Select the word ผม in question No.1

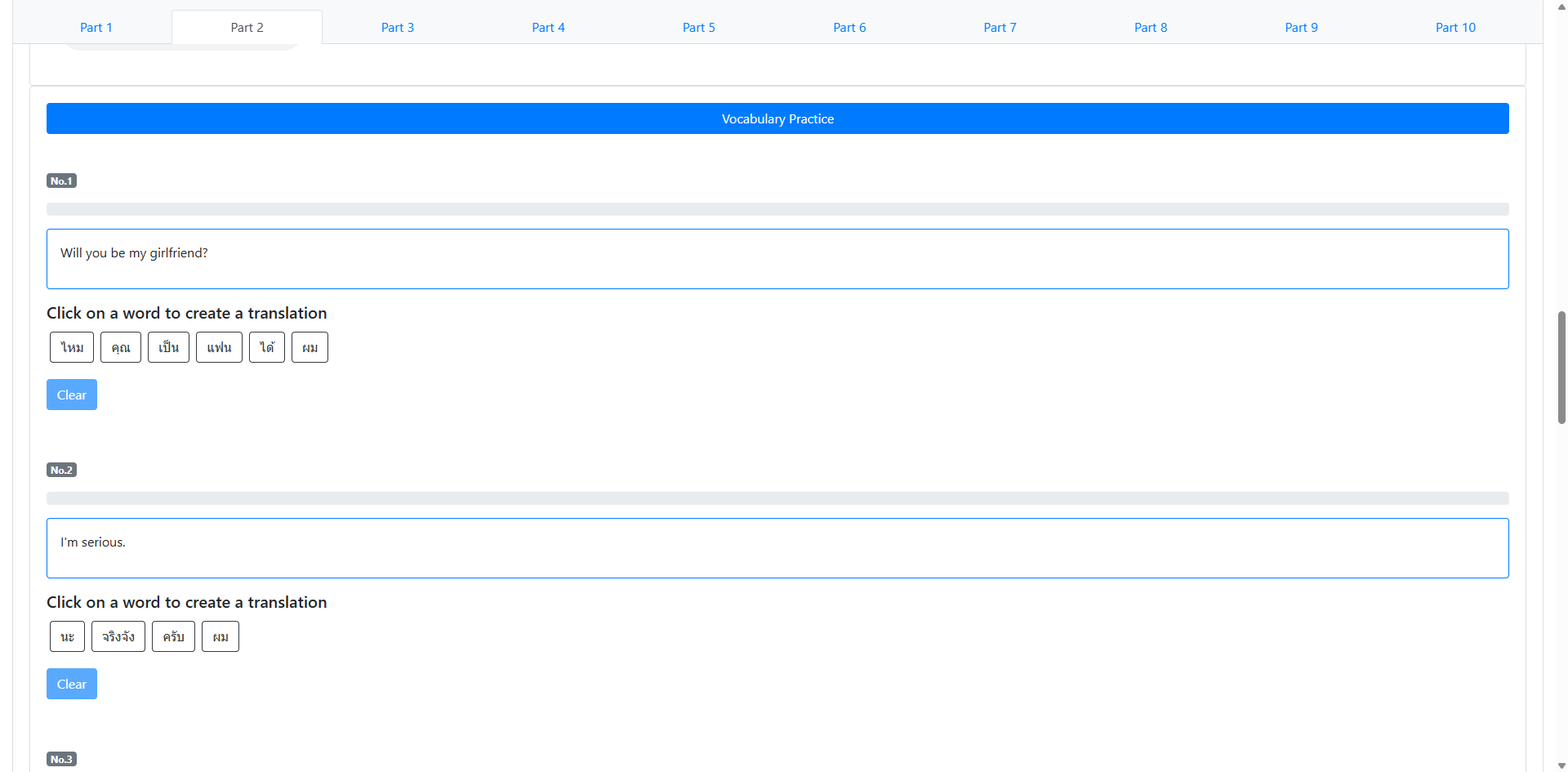[x=310, y=347]
